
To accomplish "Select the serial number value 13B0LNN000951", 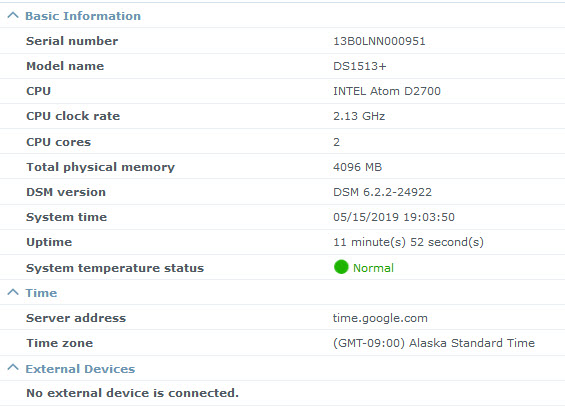I will pos(379,41).
